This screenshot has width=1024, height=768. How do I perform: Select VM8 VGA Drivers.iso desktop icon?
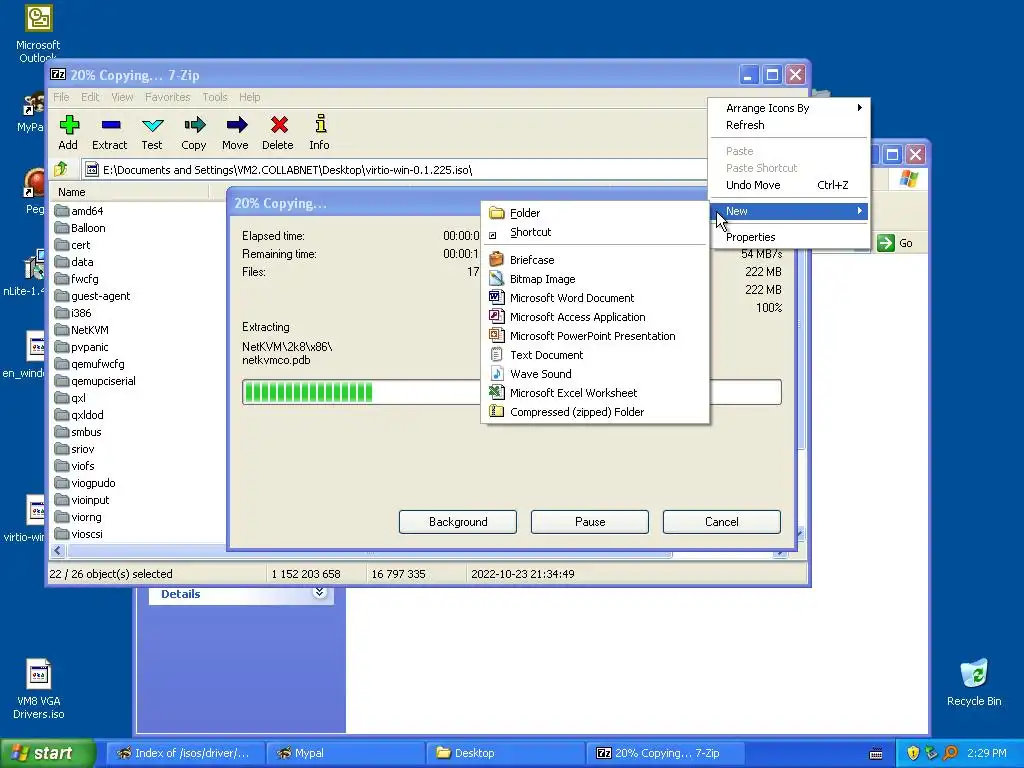coord(39,688)
